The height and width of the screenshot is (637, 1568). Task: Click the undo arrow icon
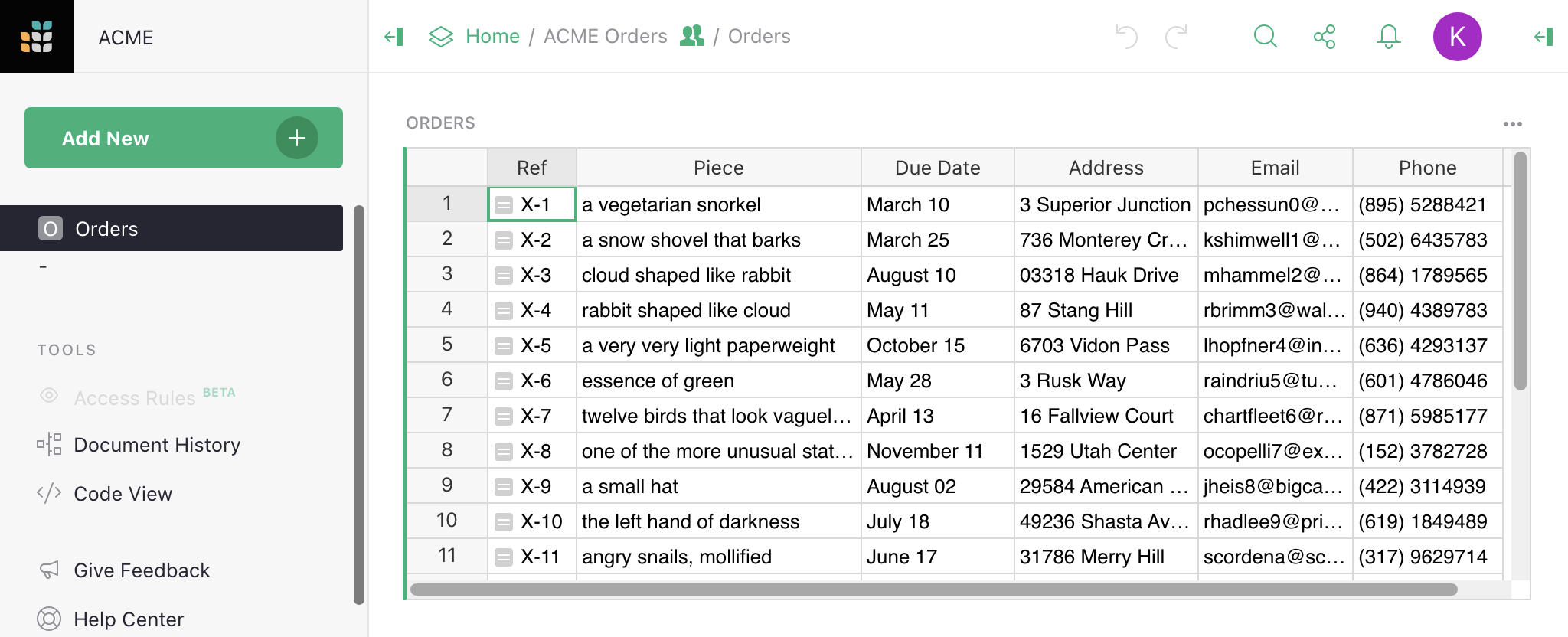click(1126, 37)
